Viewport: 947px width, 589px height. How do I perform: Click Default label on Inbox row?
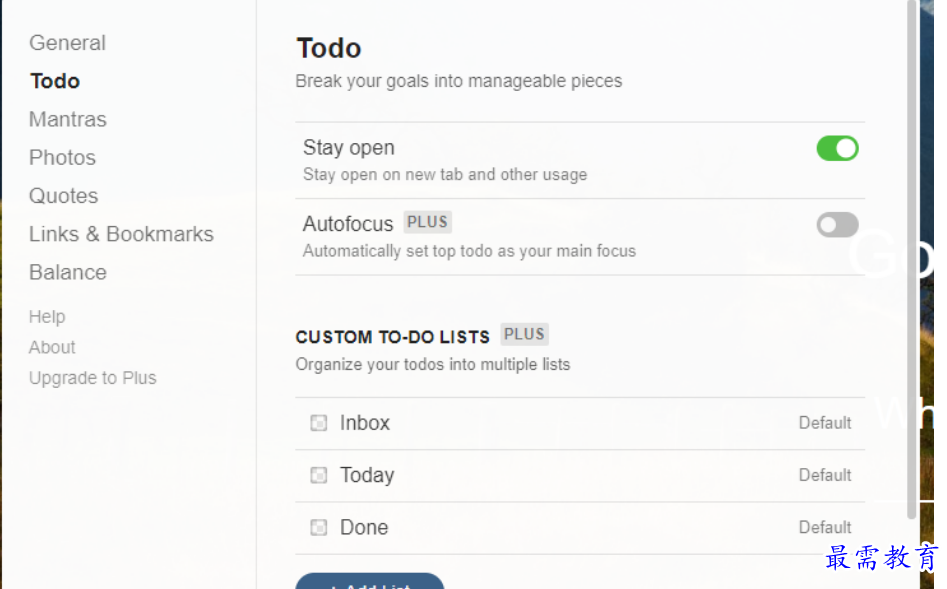pyautogui.click(x=825, y=423)
